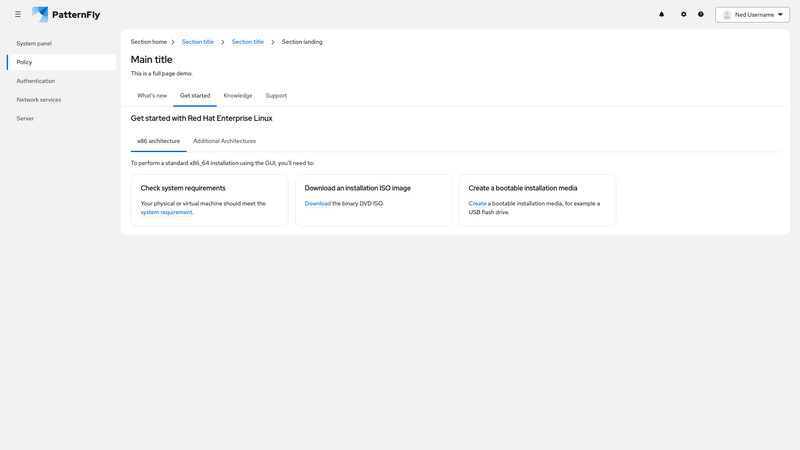Click the Section landing breadcrumb text
The image size is (800, 450).
[302, 42]
